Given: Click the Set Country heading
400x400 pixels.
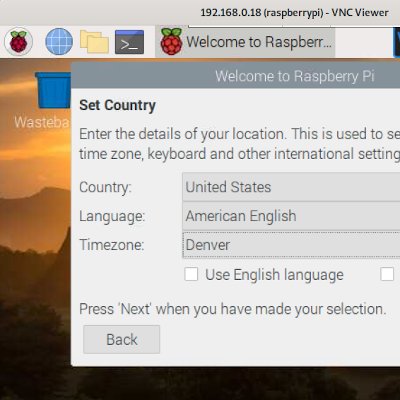Looking at the screenshot, I should 117,105.
